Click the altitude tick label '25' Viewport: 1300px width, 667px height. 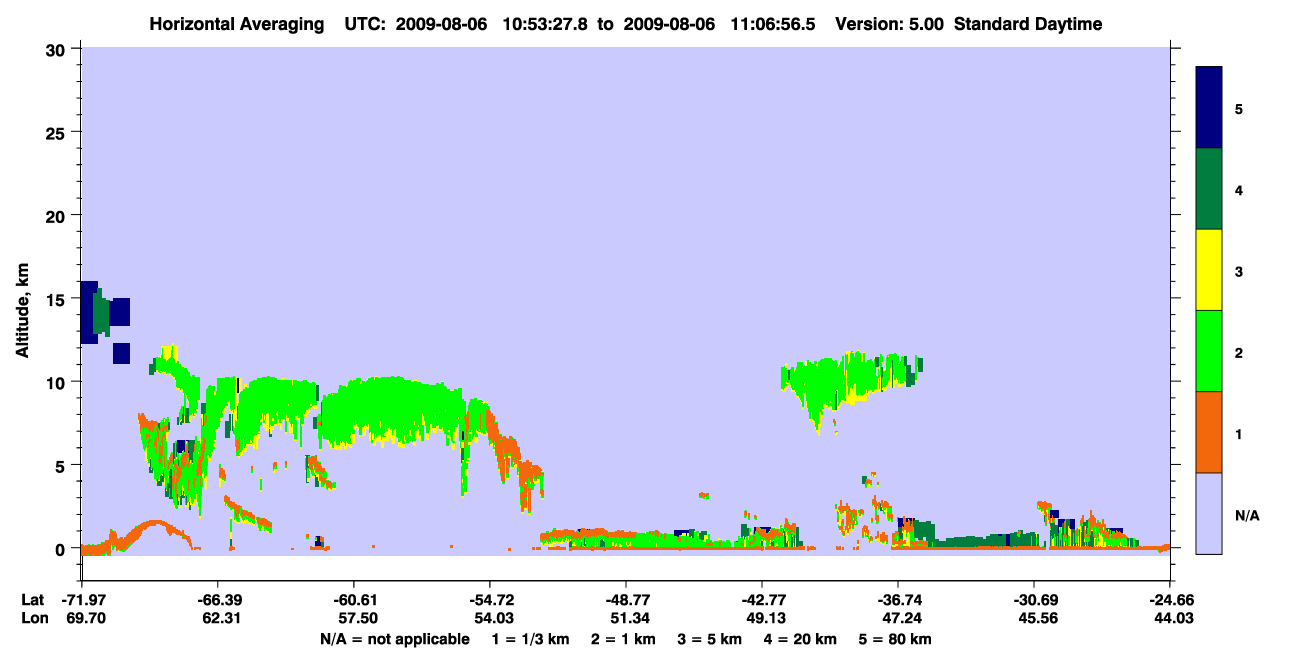58,132
